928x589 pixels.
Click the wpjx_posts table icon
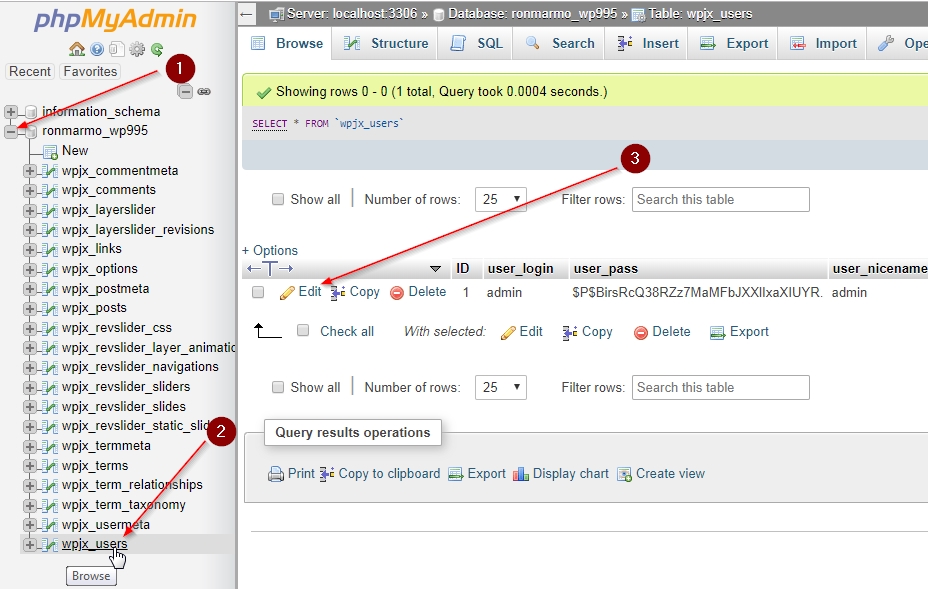[50, 308]
